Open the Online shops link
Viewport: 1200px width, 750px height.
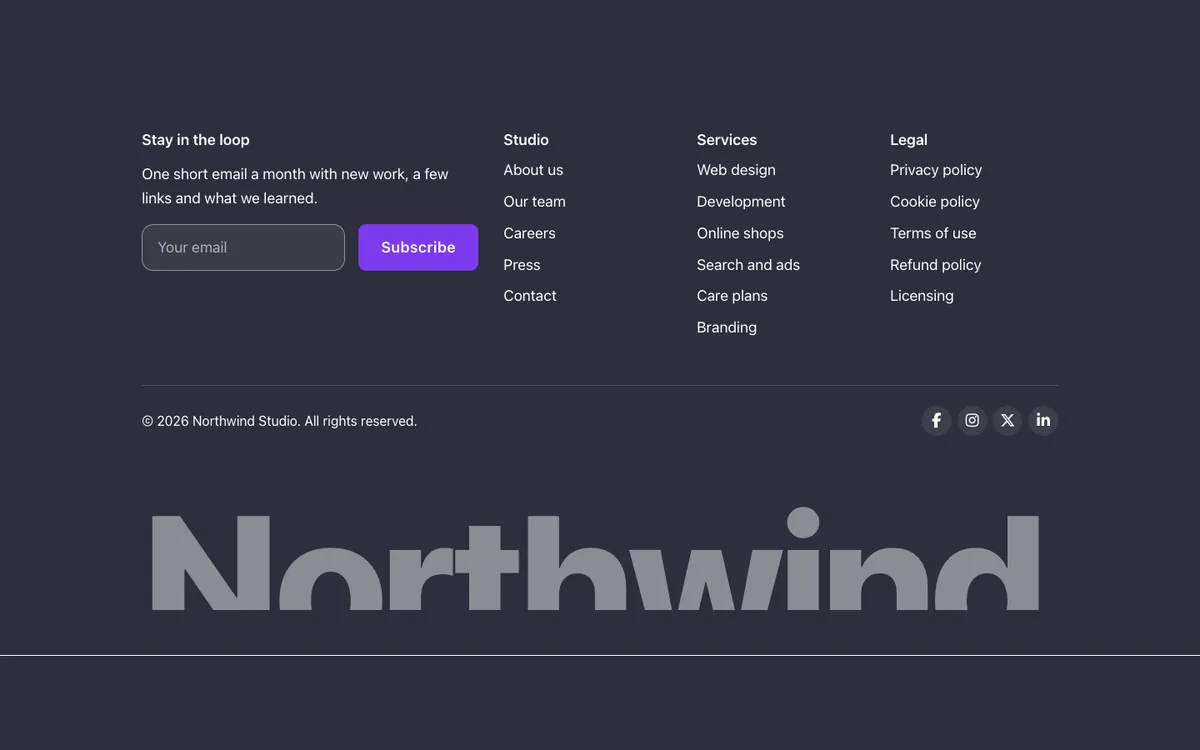coord(740,233)
